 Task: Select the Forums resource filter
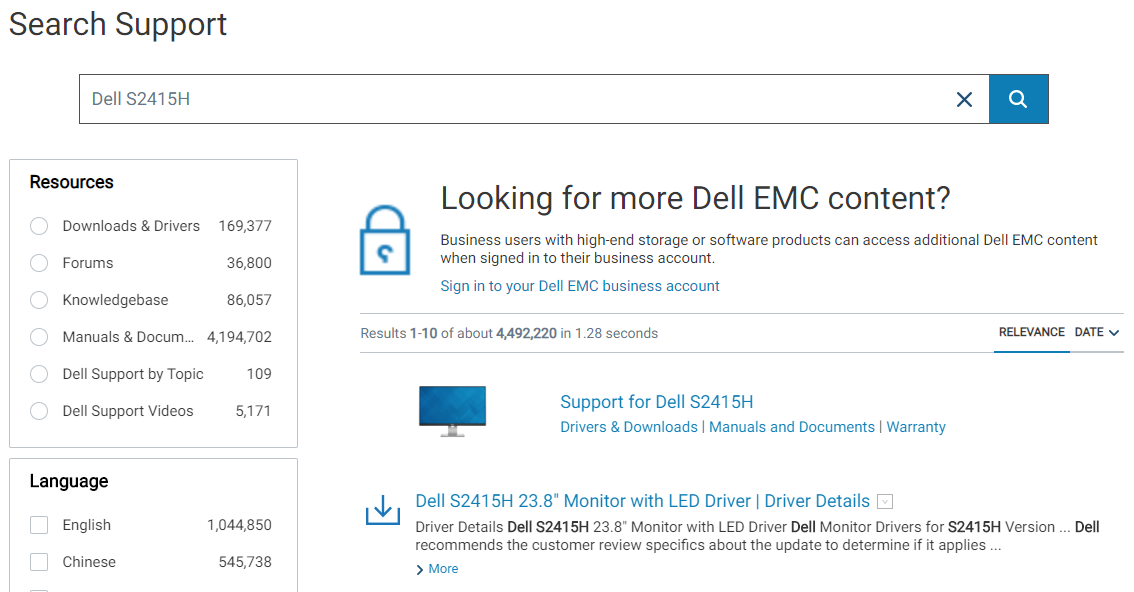(39, 263)
